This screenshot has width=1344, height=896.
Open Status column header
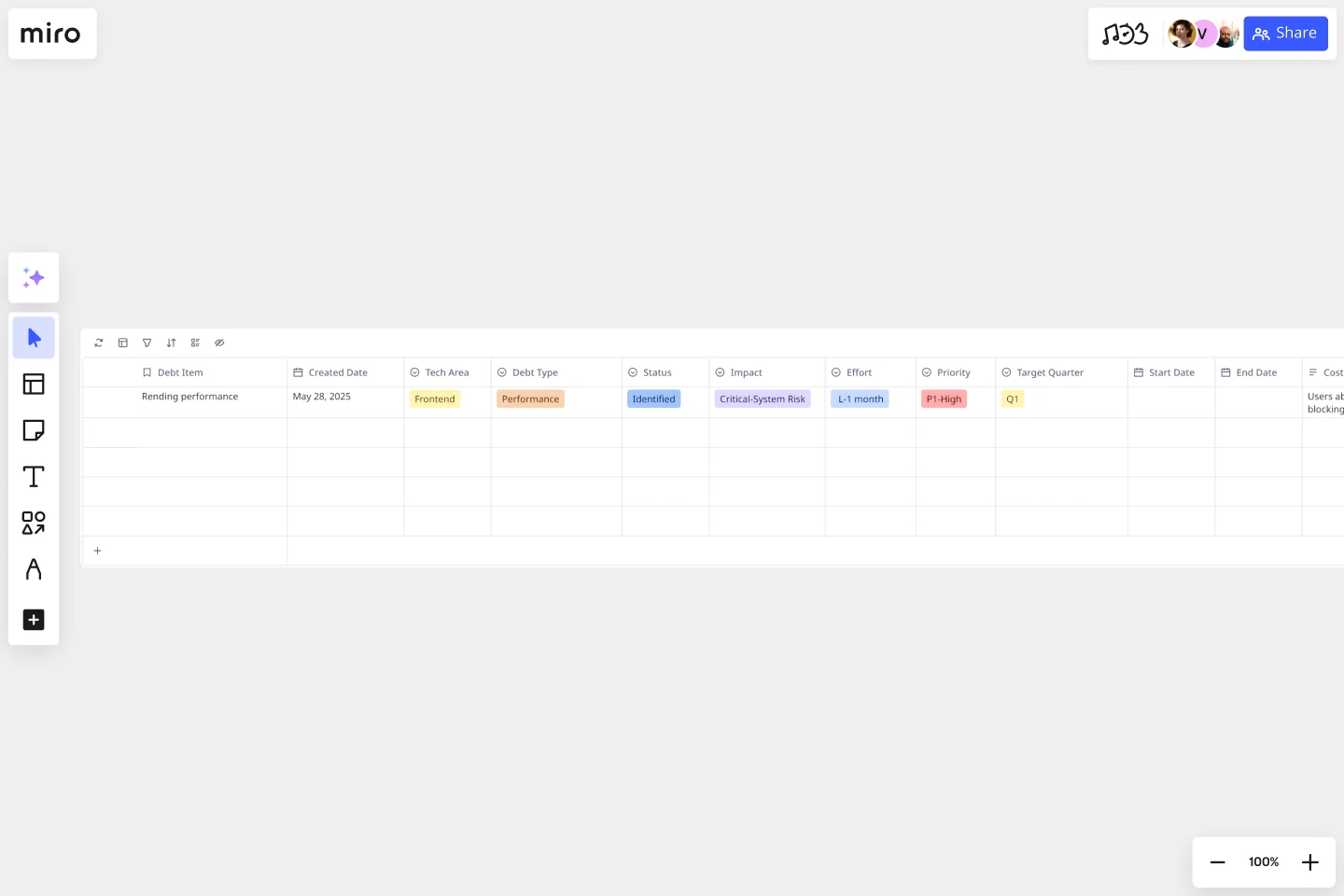click(665, 372)
